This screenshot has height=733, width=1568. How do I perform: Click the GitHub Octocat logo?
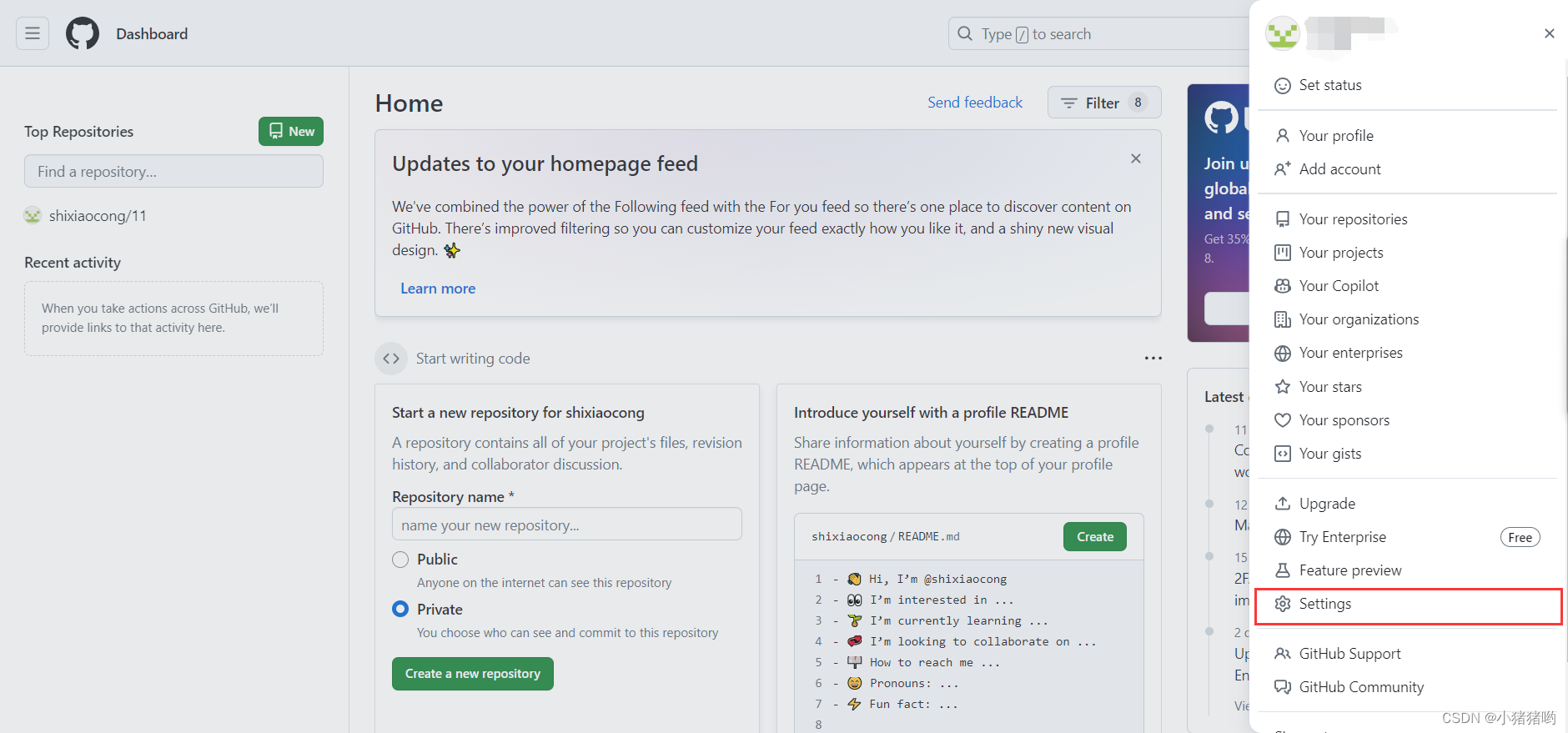(83, 33)
